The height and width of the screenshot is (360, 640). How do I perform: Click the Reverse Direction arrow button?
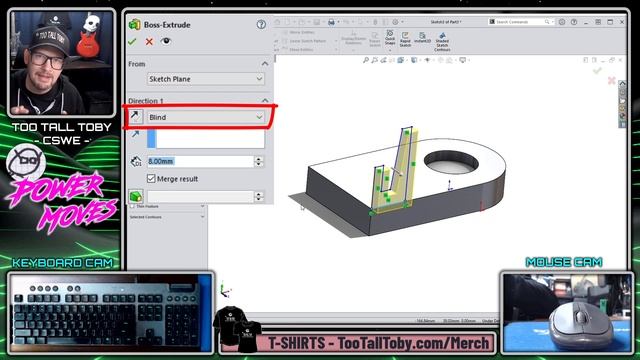pos(135,117)
